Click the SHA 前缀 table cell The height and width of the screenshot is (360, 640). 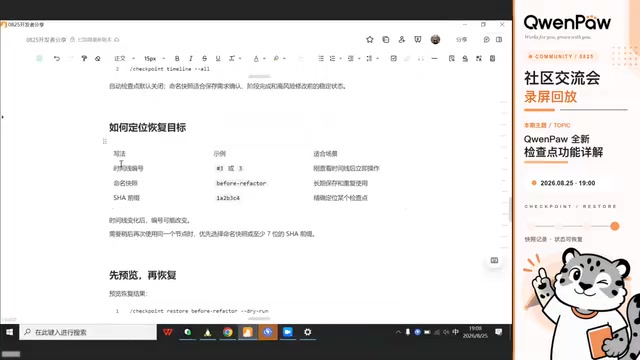127,198
